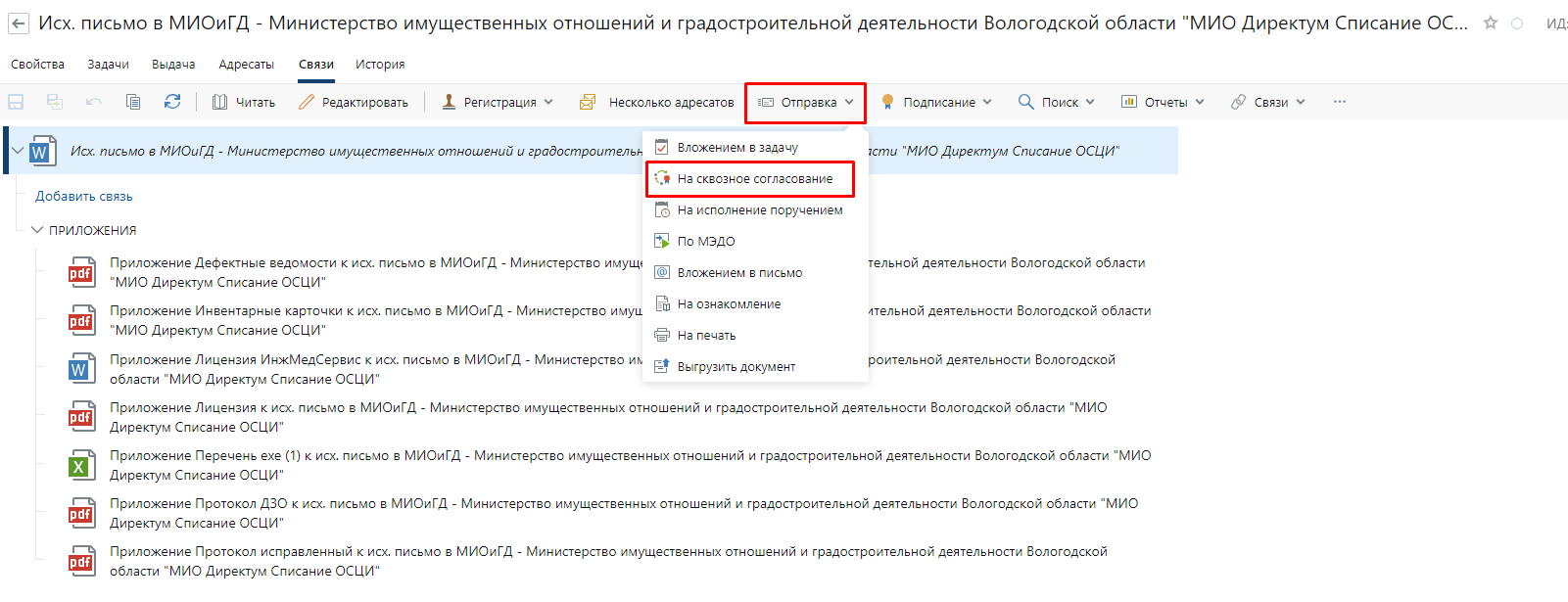Expand the Регистрация dropdown
The height and width of the screenshot is (602, 1568).
(498, 102)
